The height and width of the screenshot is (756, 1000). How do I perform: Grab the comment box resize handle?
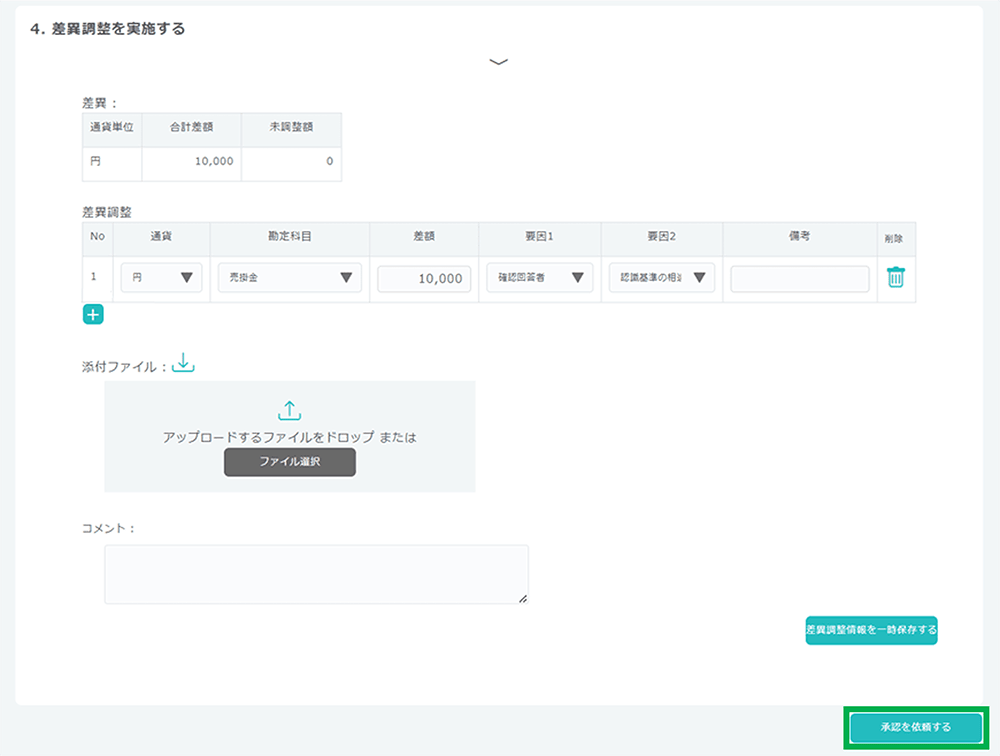pos(523,599)
